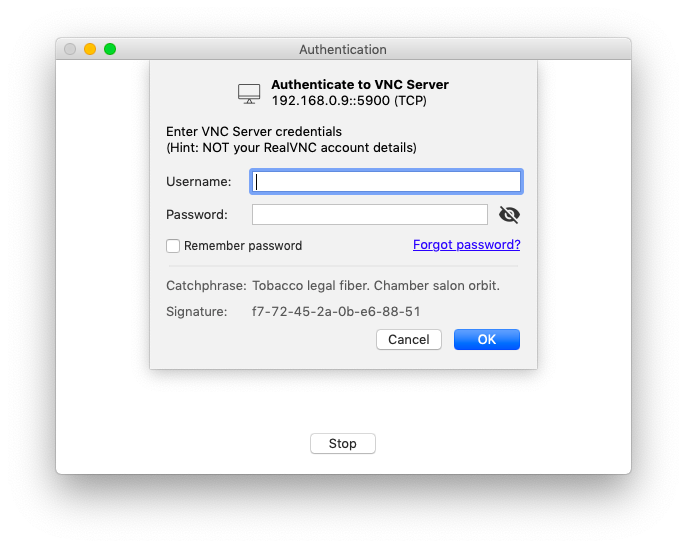Image resolution: width=687 pixels, height=548 pixels.
Task: Click the "Enter VNC Server credentials" text
Action: (x=254, y=131)
